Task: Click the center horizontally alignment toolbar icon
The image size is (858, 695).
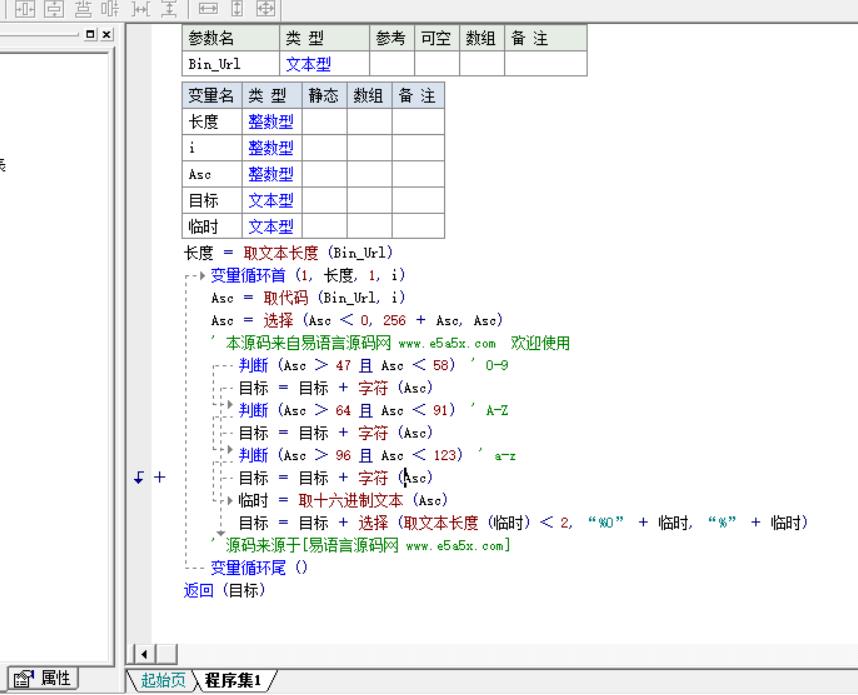Action: pyautogui.click(x=25, y=8)
